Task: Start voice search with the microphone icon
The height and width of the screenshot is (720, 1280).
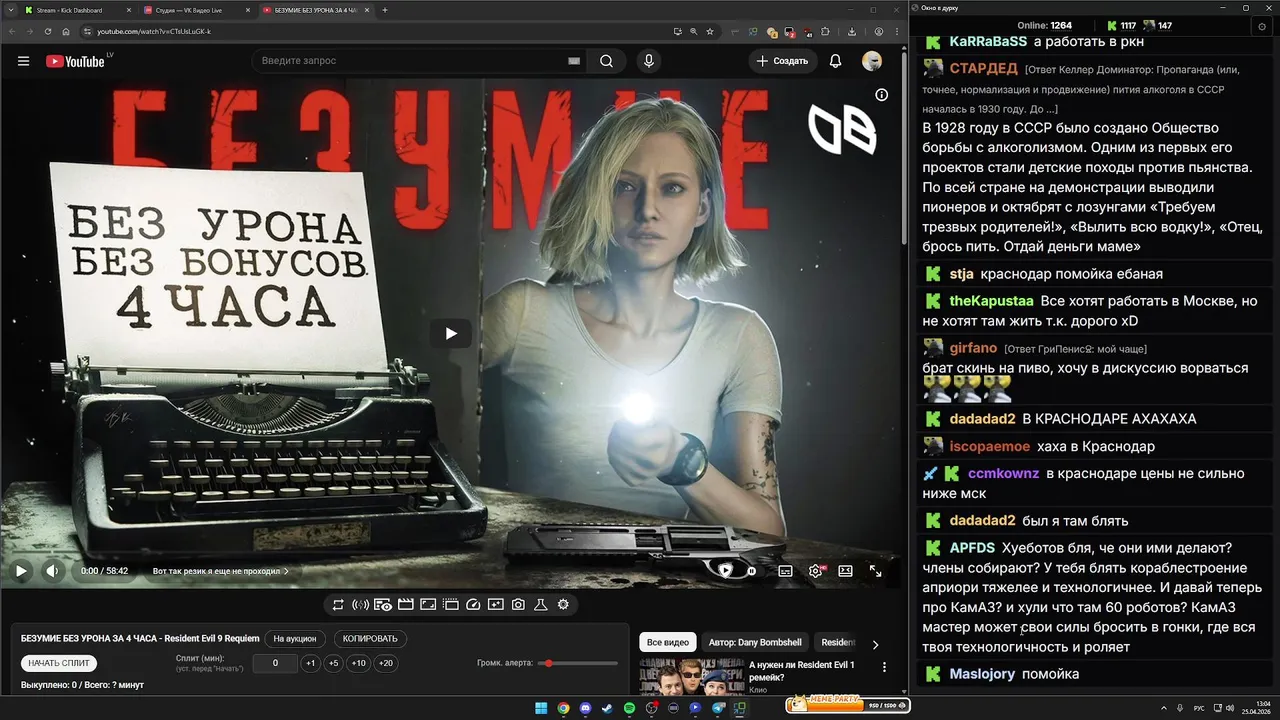Action: [x=649, y=61]
